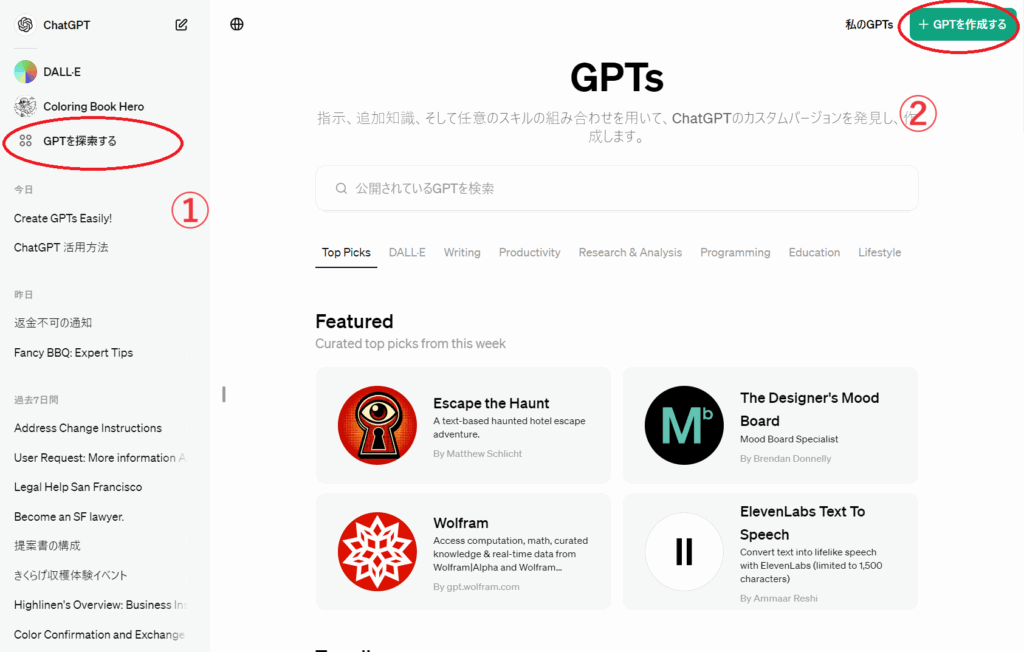This screenshot has width=1024, height=652.
Task: Open the Education tab
Action: 814,252
